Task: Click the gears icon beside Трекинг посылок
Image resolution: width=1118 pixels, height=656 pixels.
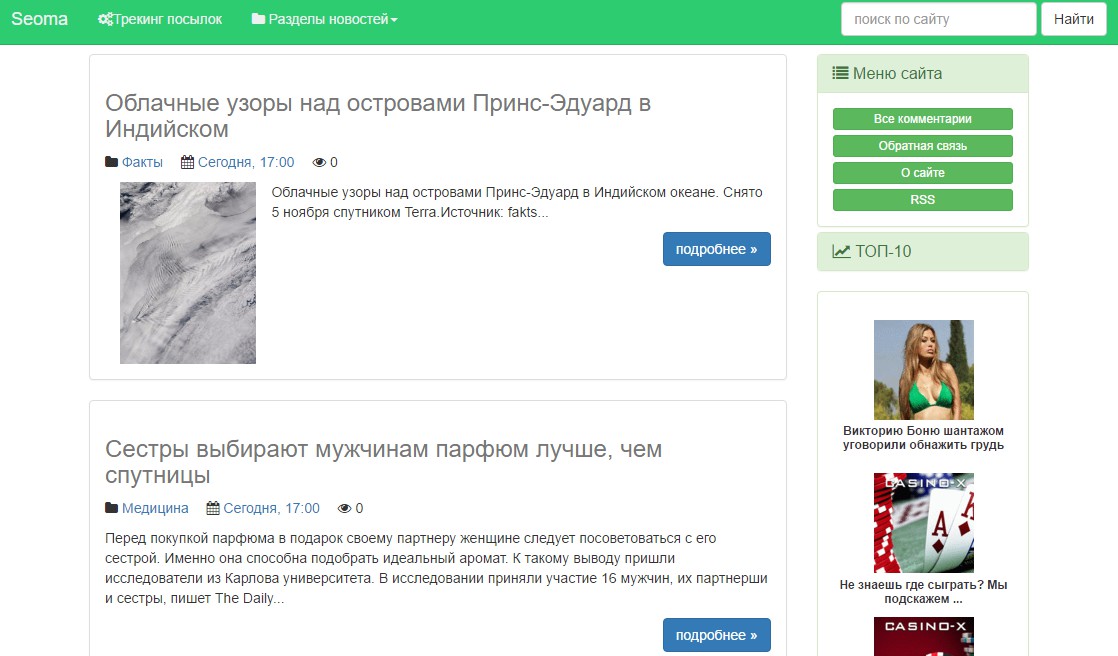Action: [x=106, y=19]
